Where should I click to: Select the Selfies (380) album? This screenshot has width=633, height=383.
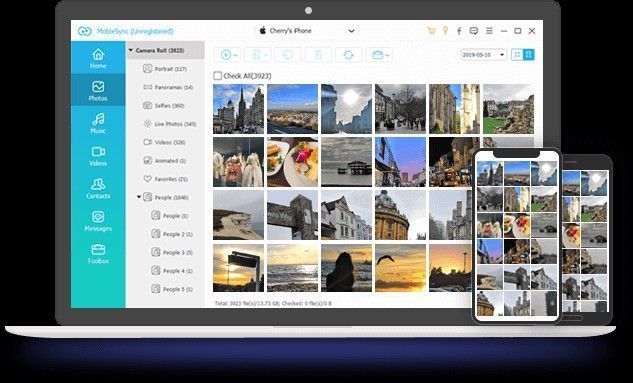(164, 106)
